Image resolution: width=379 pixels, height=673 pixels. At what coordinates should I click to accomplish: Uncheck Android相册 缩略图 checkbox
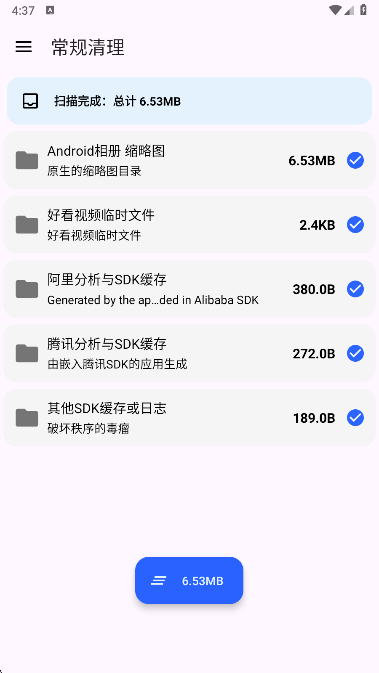coord(355,160)
